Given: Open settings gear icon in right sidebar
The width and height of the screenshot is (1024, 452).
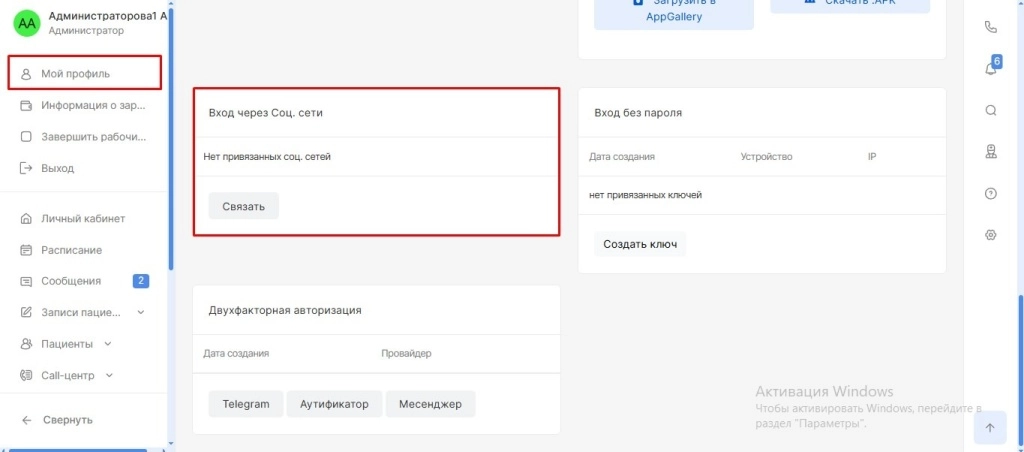Looking at the screenshot, I should coord(991,235).
